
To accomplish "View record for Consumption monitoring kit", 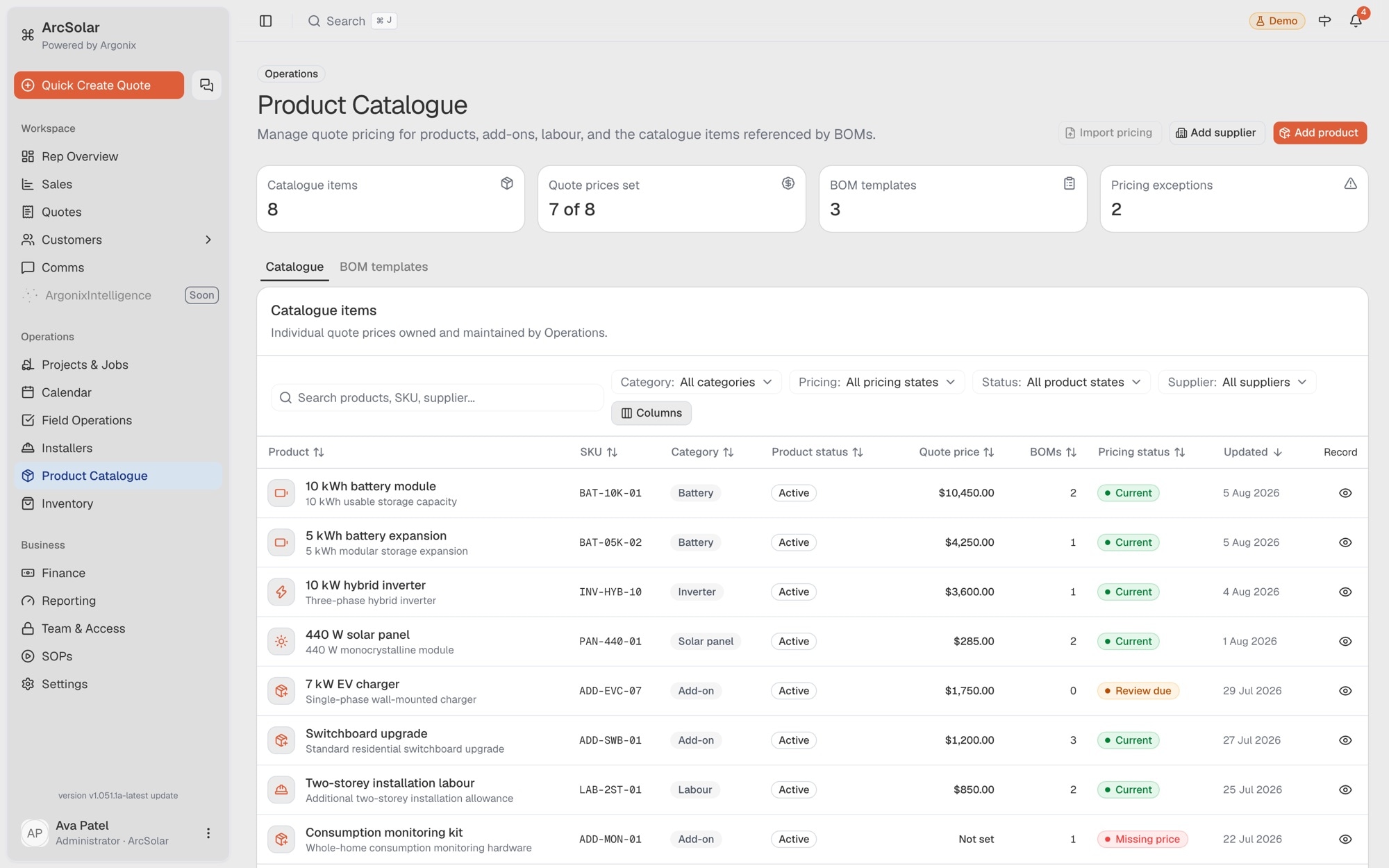I will 1345,839.
